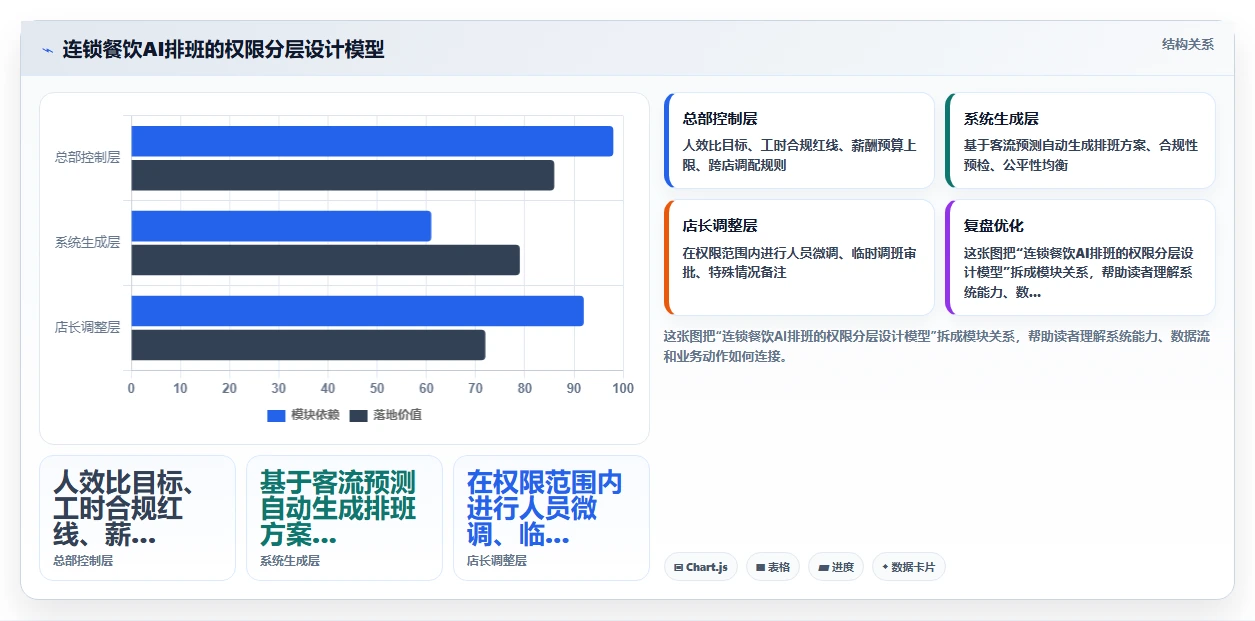Open the 复盘优化 card
This screenshot has height=621, width=1255.
(1080, 258)
